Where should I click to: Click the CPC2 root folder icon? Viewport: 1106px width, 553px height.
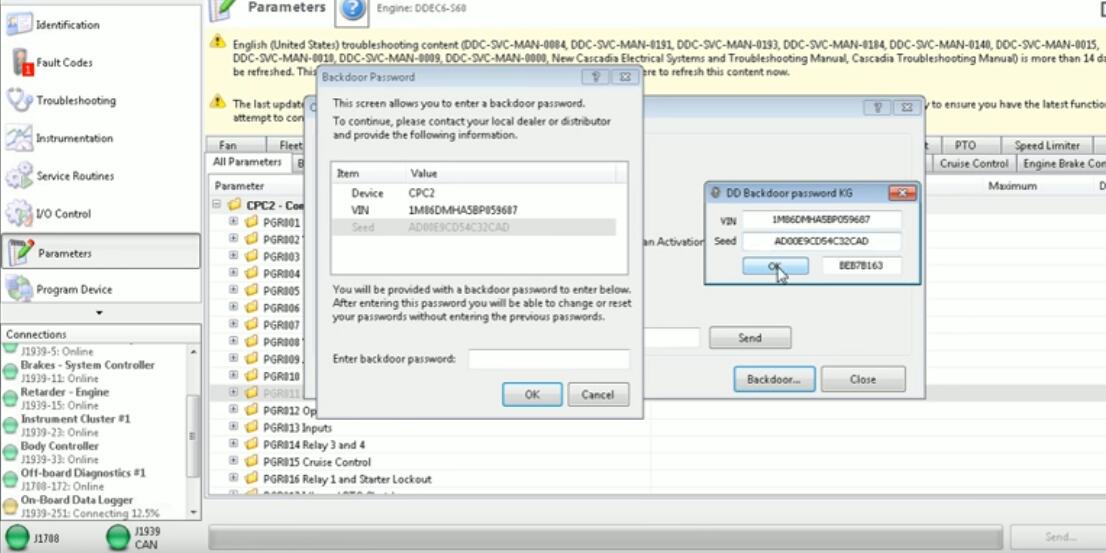[235, 205]
